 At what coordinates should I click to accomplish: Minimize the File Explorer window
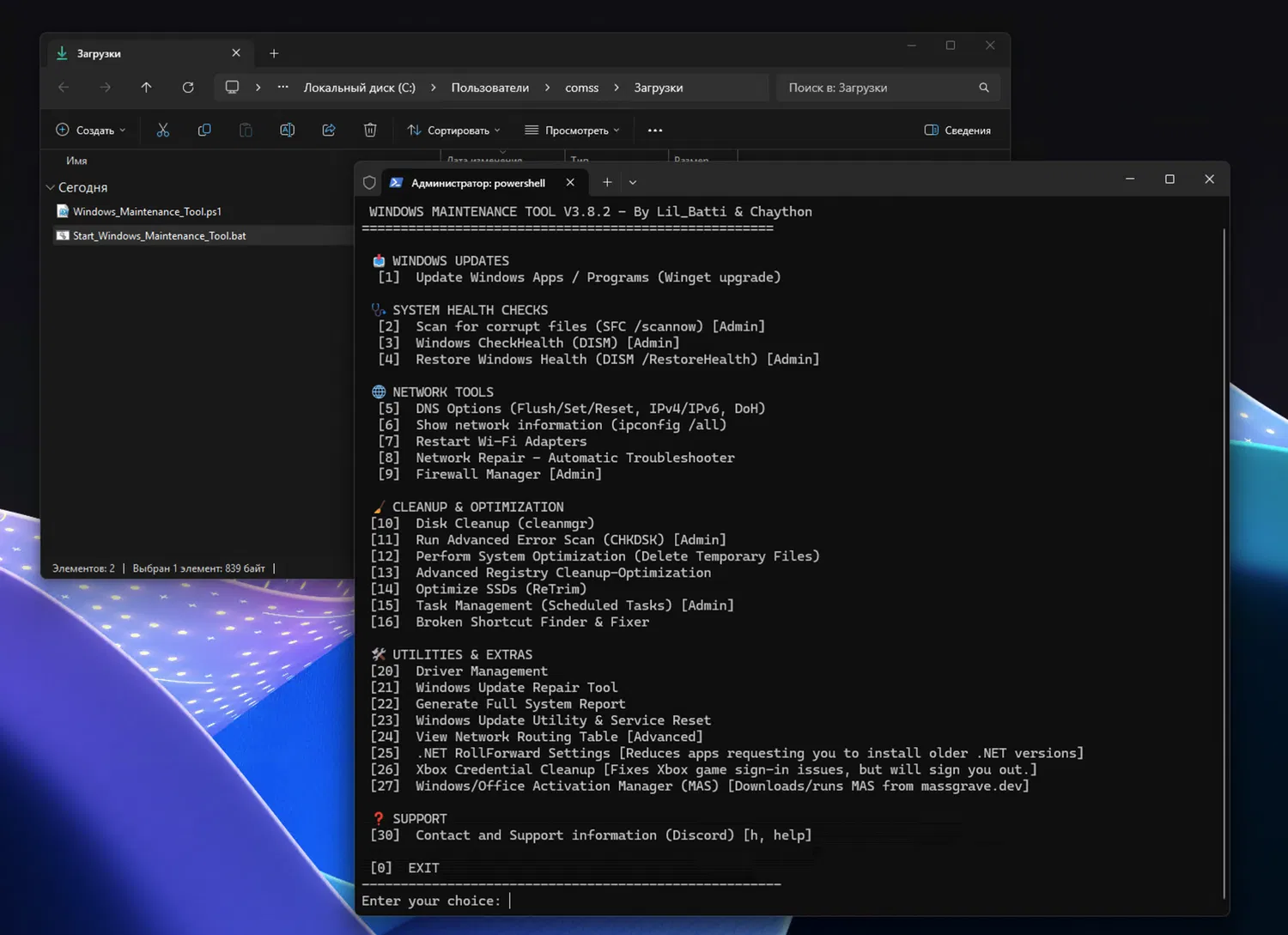pos(912,46)
